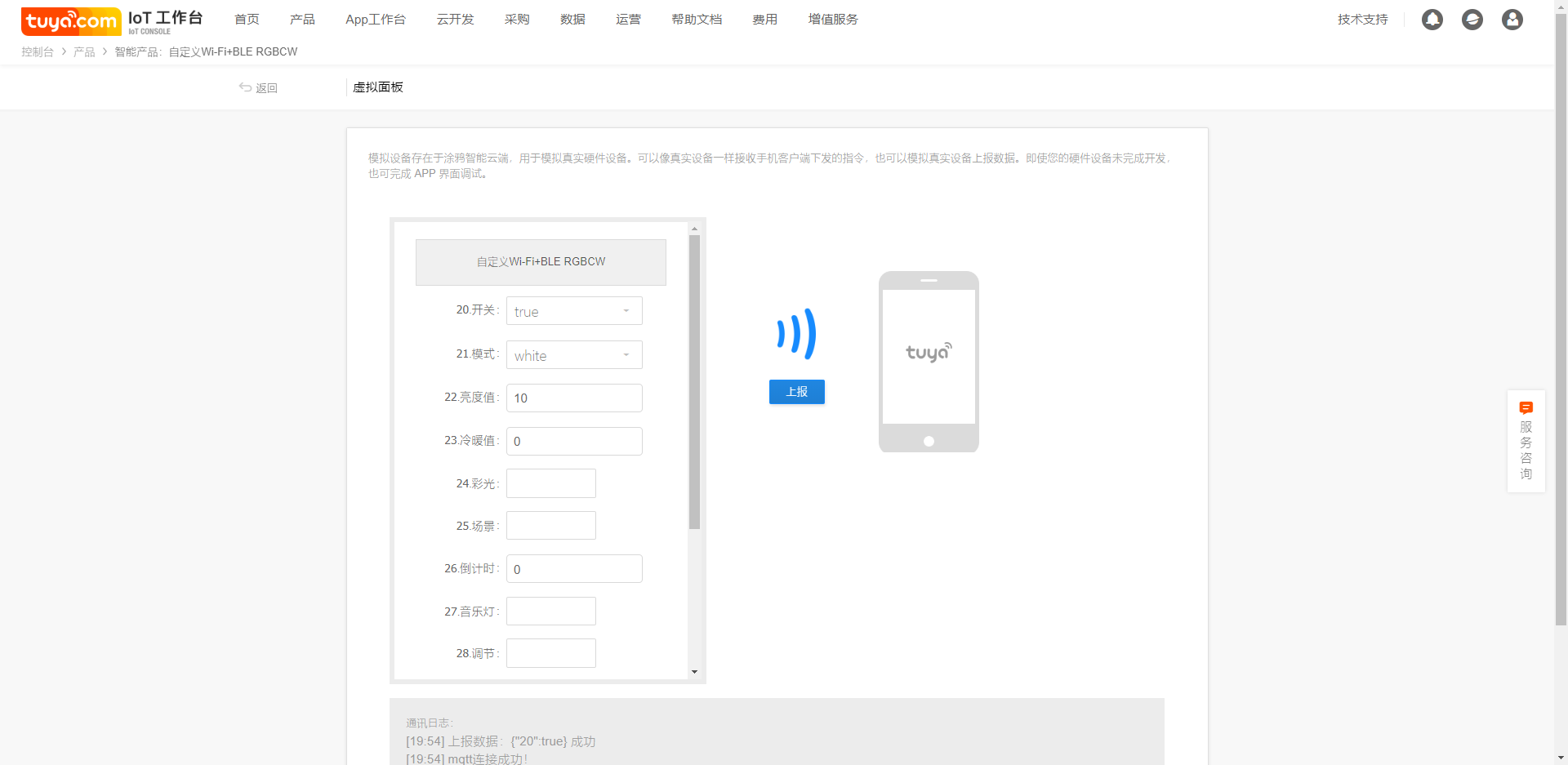Open the user account avatar icon
Viewport: 1568px width, 765px height.
(x=1512, y=20)
